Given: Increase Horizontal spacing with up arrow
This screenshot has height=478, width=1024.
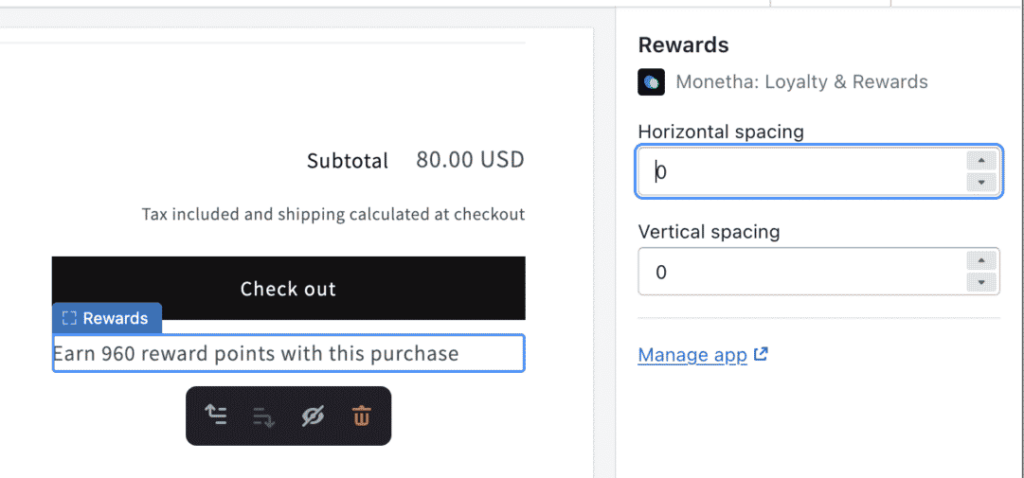Looking at the screenshot, I should [x=981, y=161].
